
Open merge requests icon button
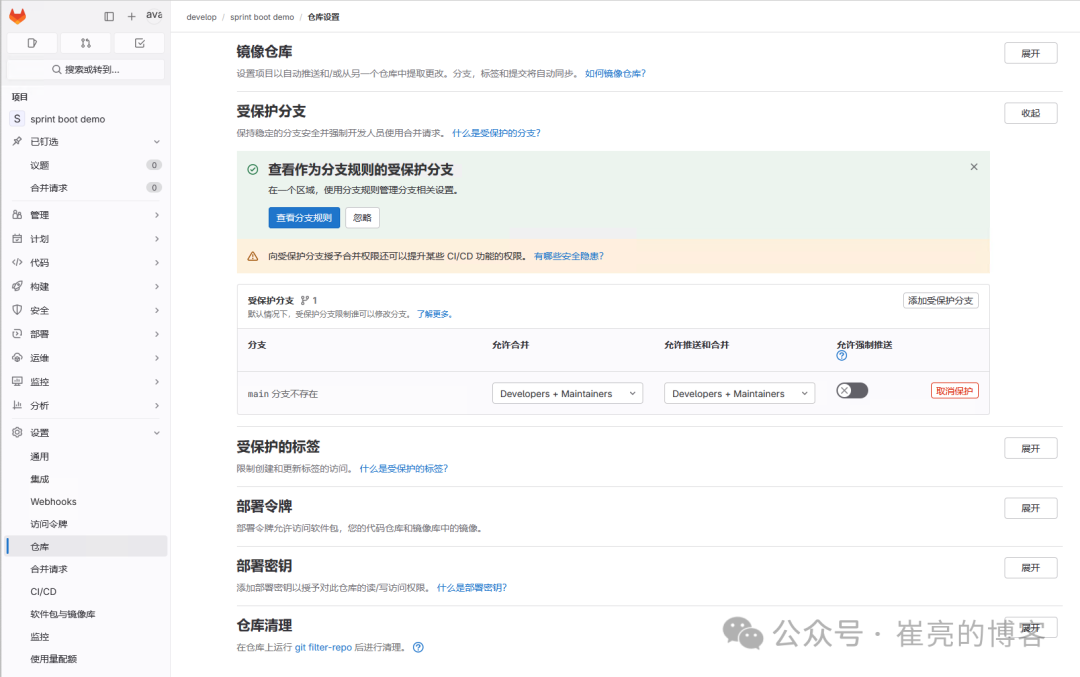point(85,43)
